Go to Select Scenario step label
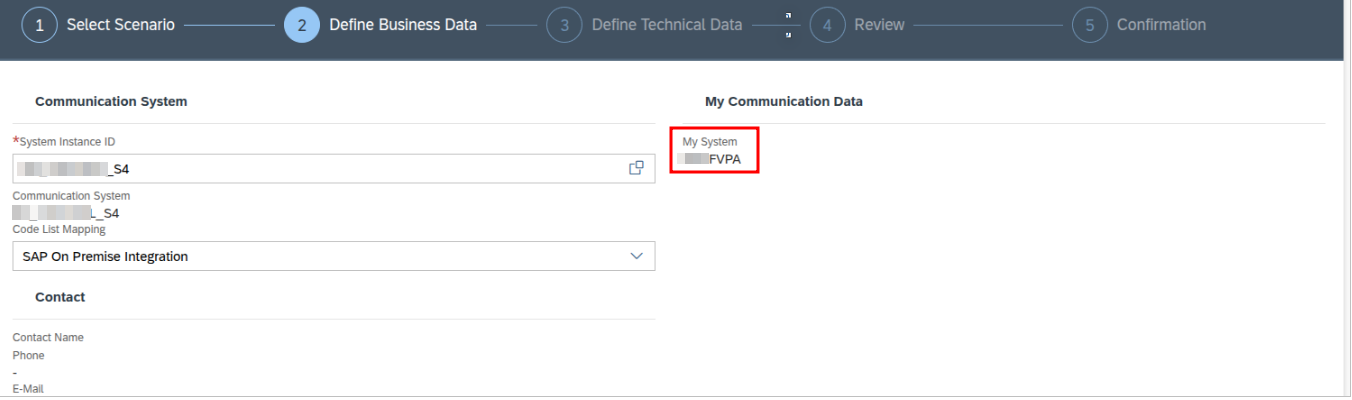This screenshot has height=400, width=1352. pos(120,25)
